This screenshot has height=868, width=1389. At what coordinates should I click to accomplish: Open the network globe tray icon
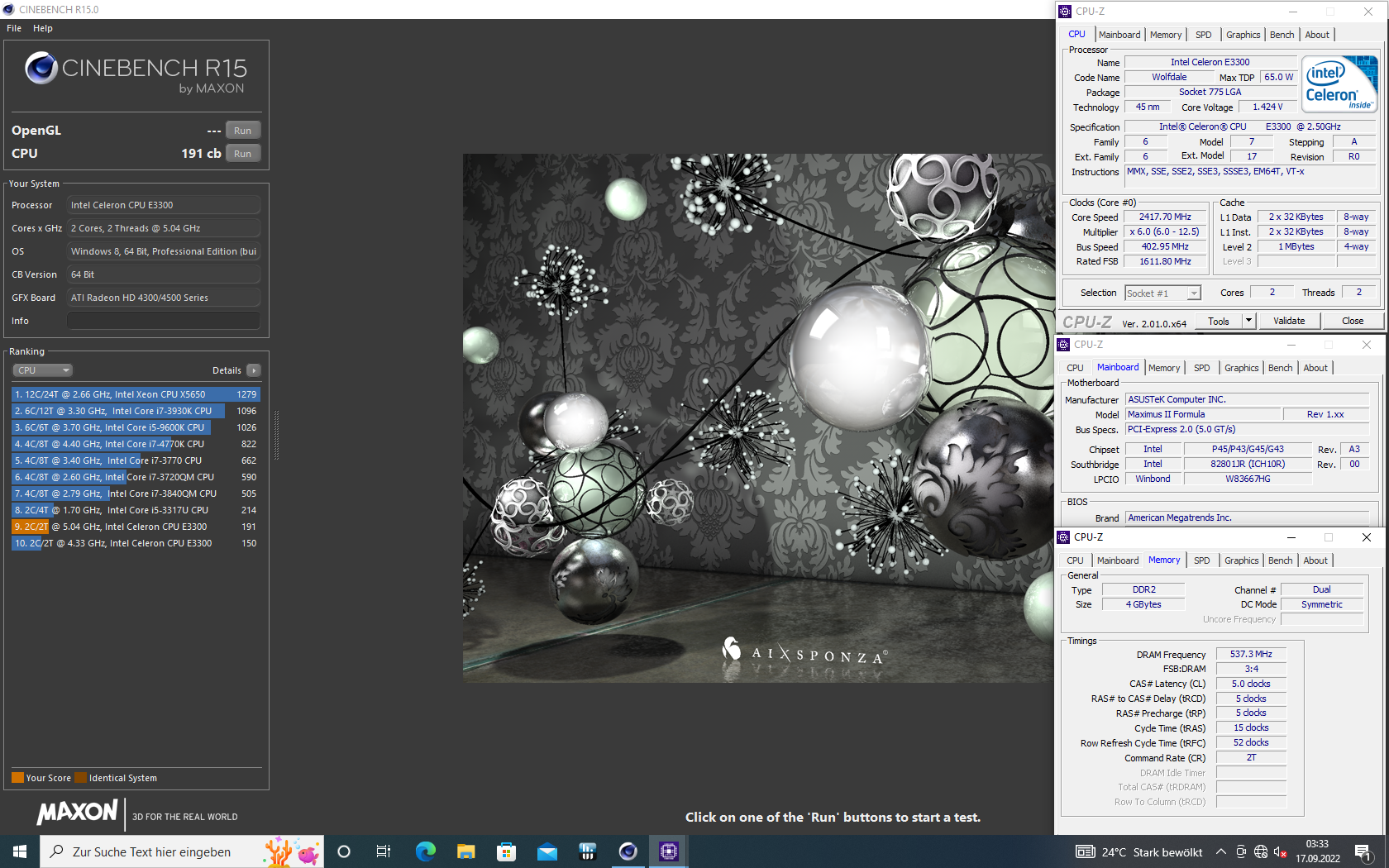(1260, 851)
